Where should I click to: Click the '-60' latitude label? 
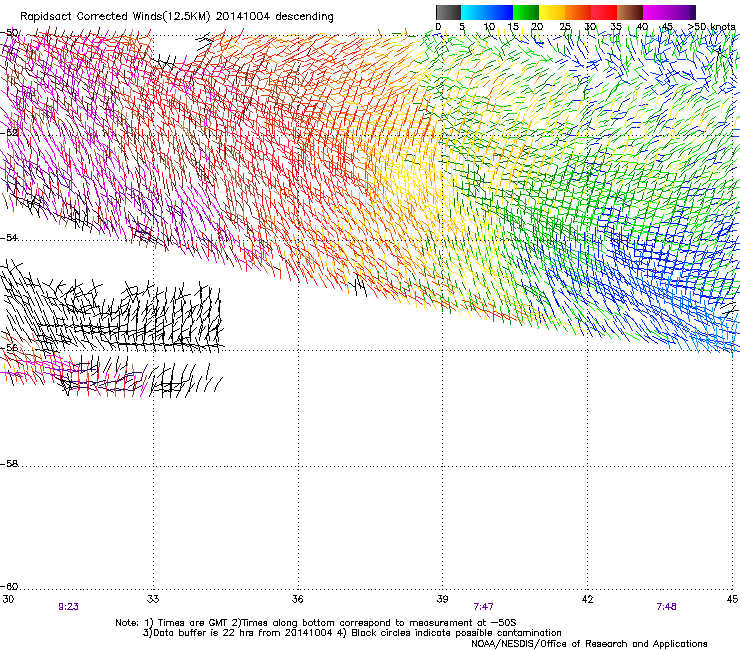[x=9, y=586]
